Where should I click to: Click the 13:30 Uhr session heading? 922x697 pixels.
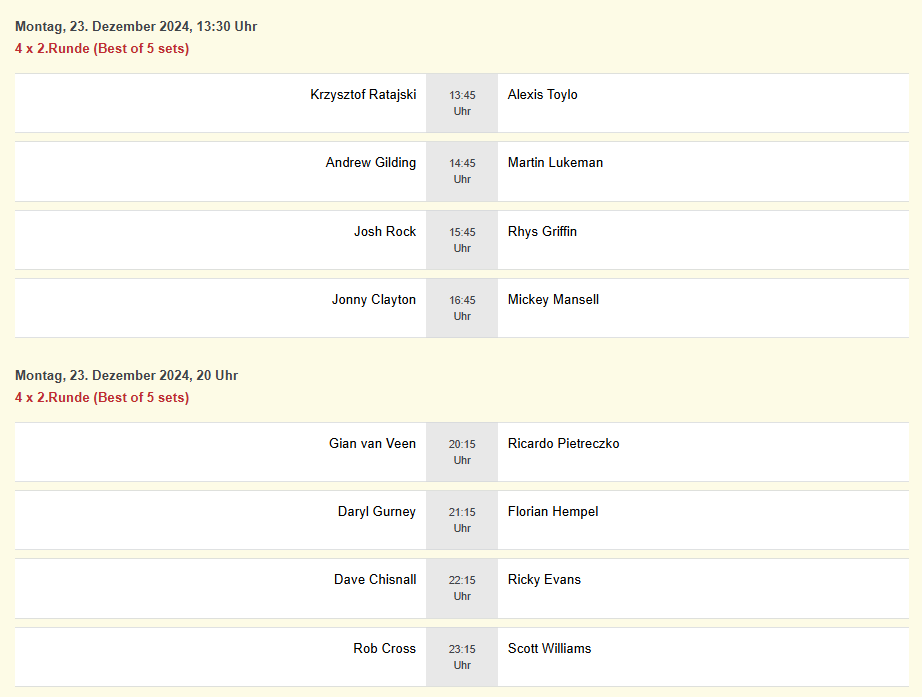[136, 27]
